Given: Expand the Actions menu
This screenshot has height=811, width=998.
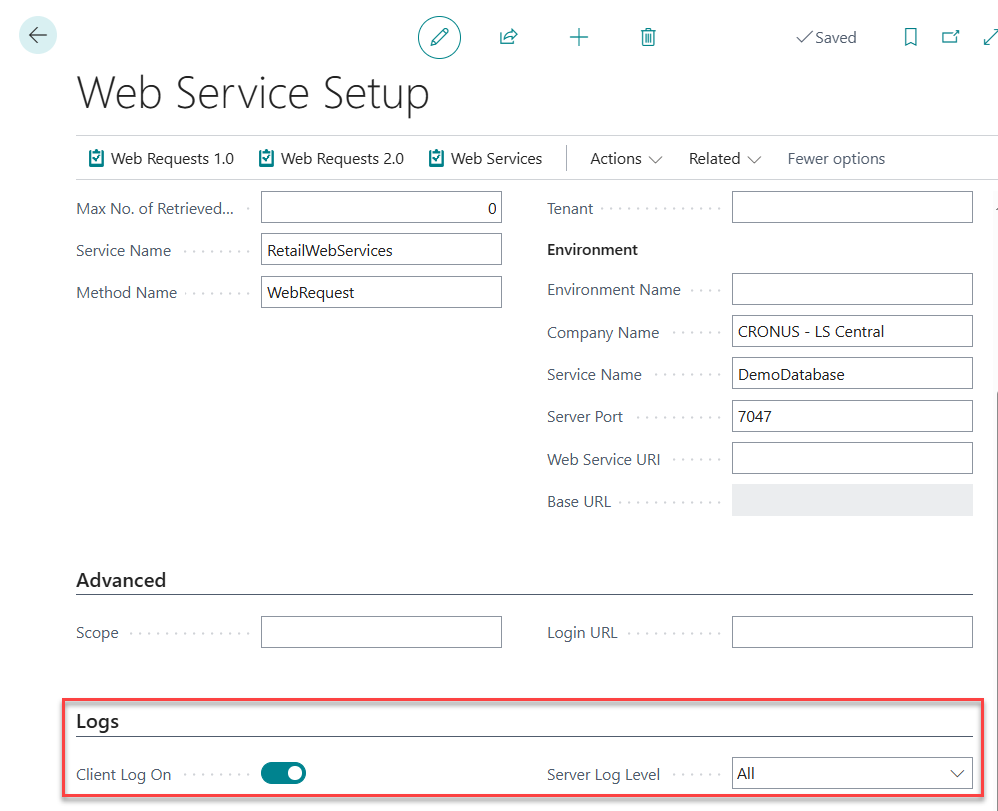Looking at the screenshot, I should pyautogui.click(x=626, y=159).
